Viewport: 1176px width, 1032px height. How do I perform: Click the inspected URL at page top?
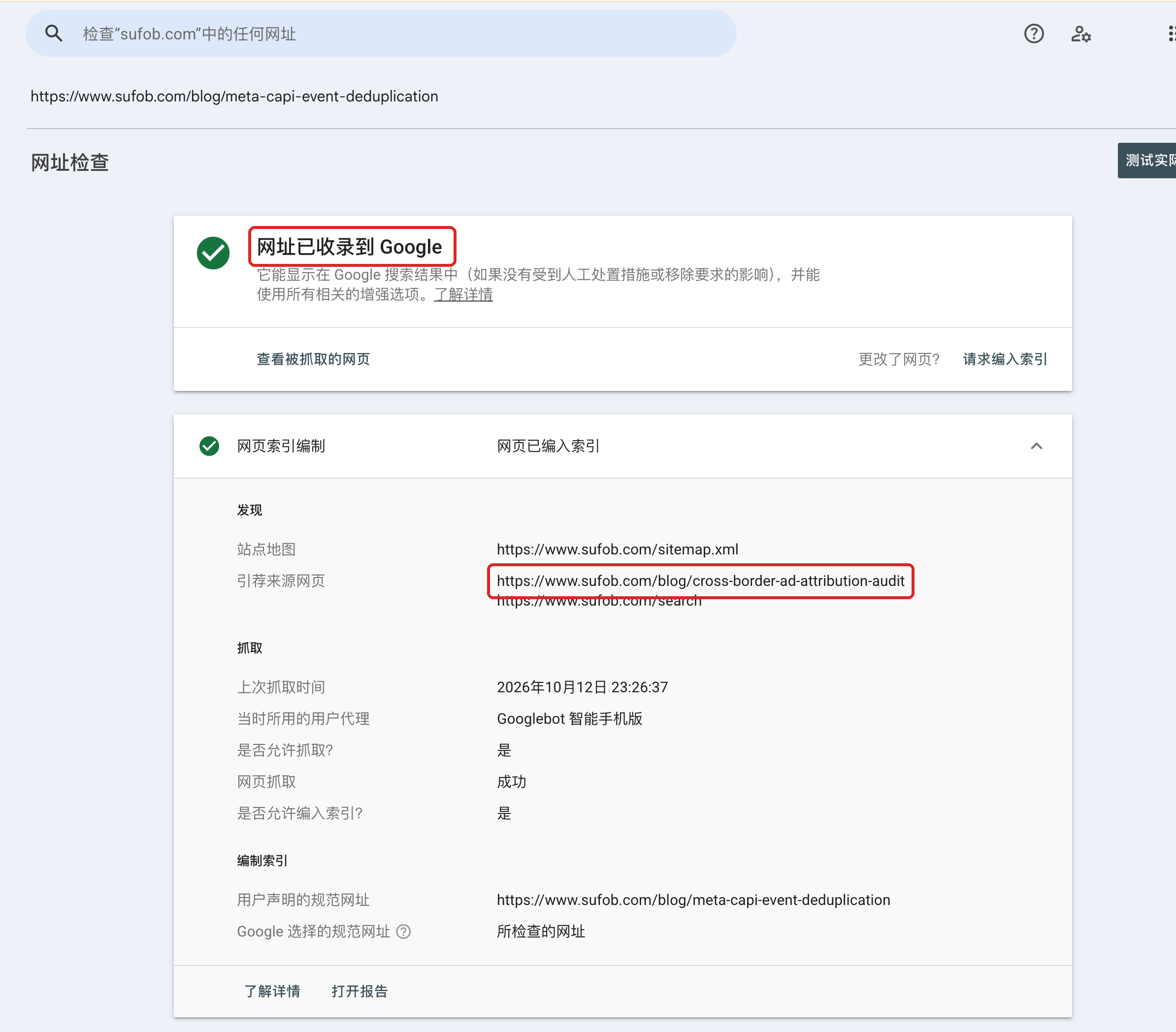234,96
